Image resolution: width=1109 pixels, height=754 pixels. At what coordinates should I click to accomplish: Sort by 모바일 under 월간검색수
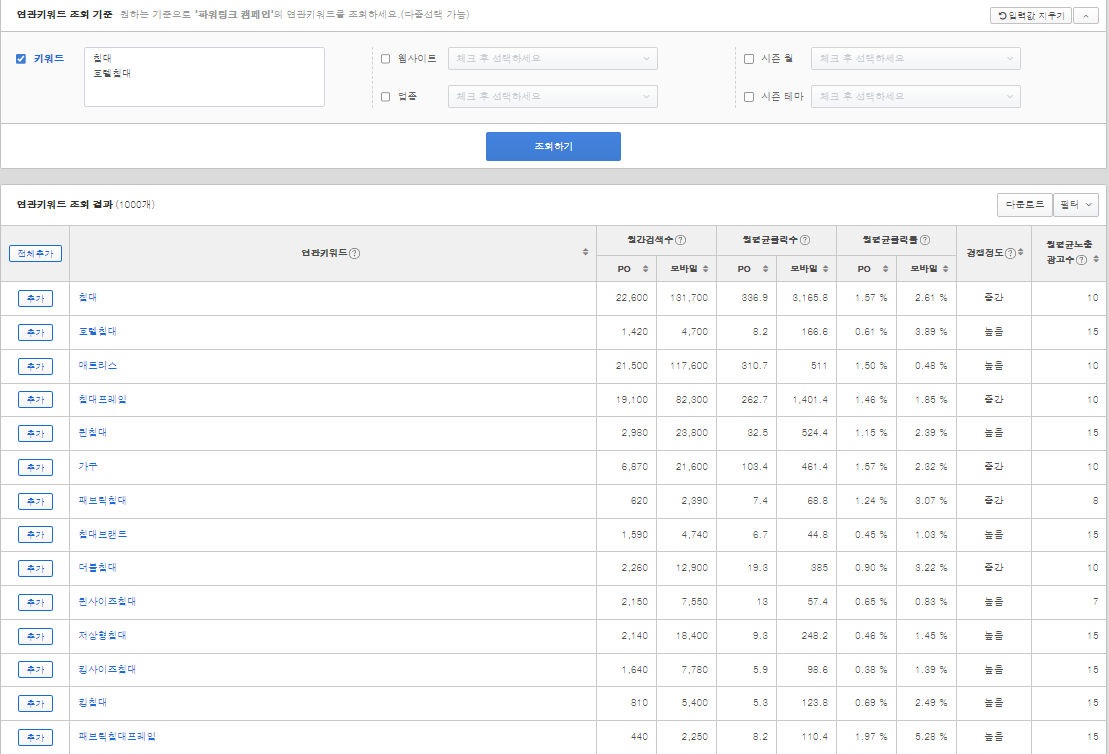coord(706,269)
